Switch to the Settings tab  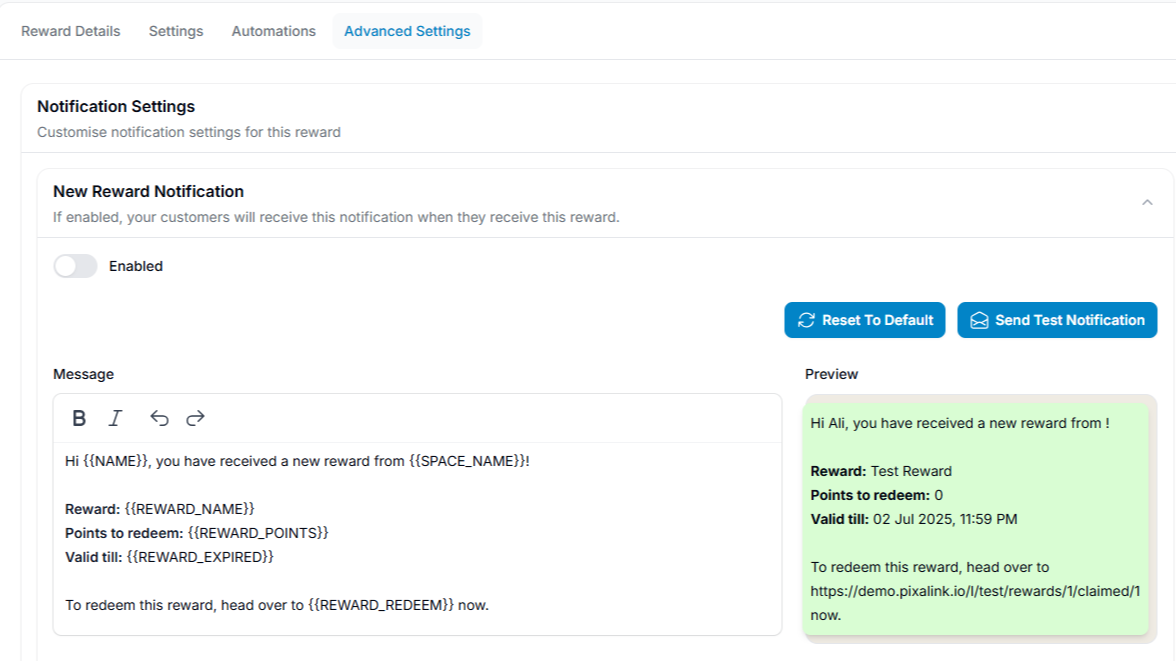click(x=176, y=31)
